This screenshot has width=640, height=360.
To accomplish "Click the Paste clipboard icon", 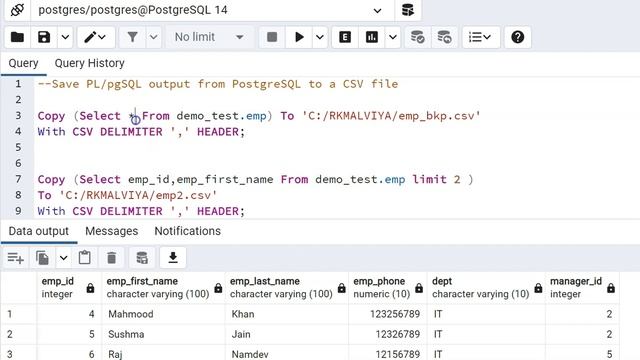I will 84,258.
